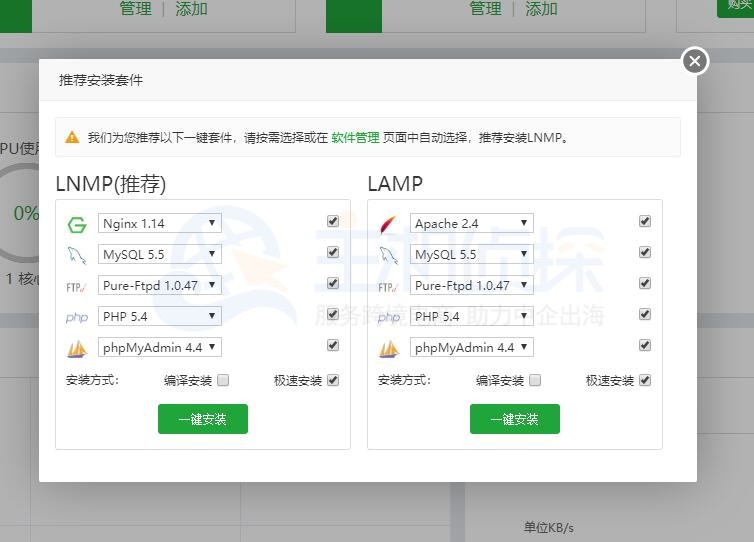Open the Nginx 1.14 version dropdown
754x542 pixels.
[160, 224]
